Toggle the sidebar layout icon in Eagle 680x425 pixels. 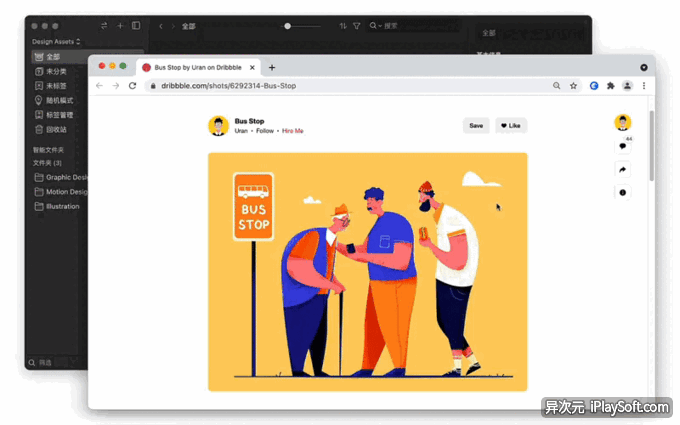(x=136, y=26)
